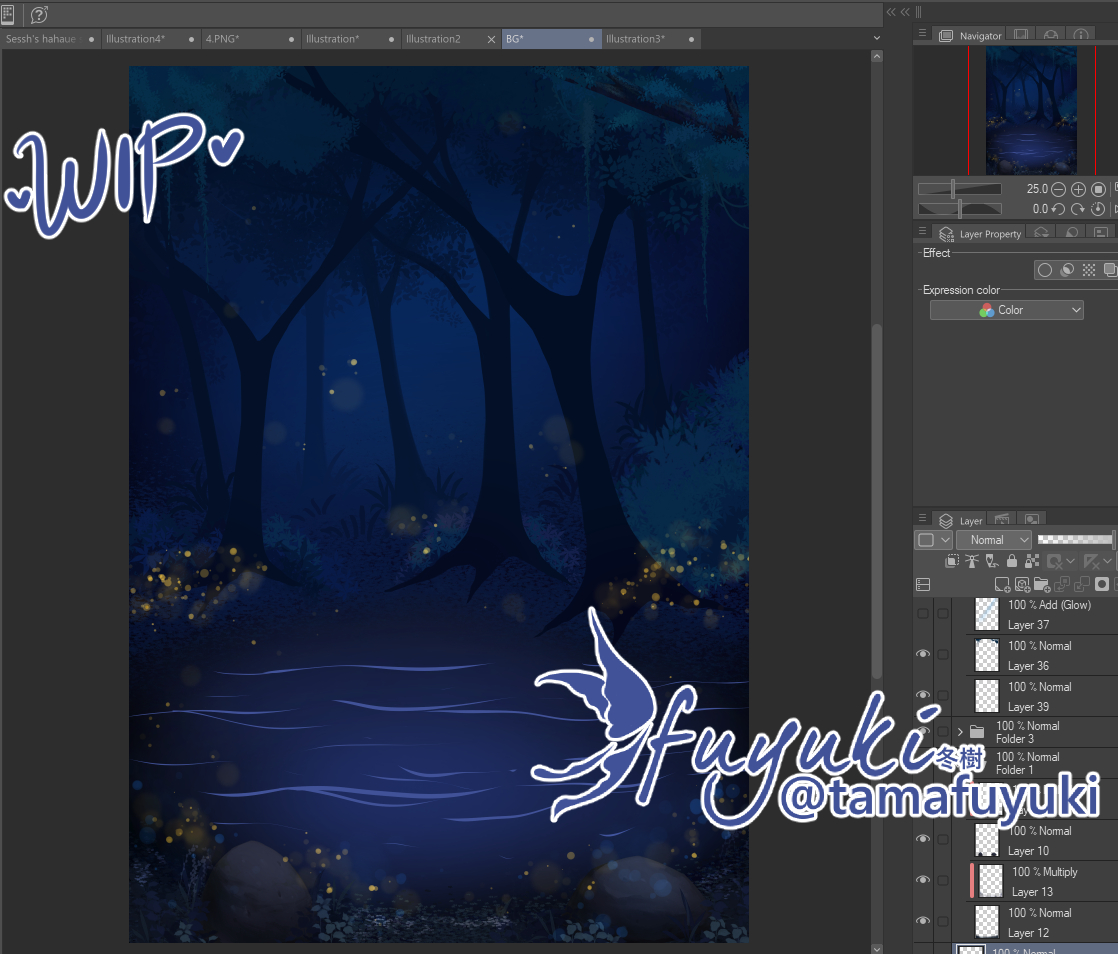Switch to Illustration2 document tab
Viewport: 1118px width, 954px height.
coord(451,39)
